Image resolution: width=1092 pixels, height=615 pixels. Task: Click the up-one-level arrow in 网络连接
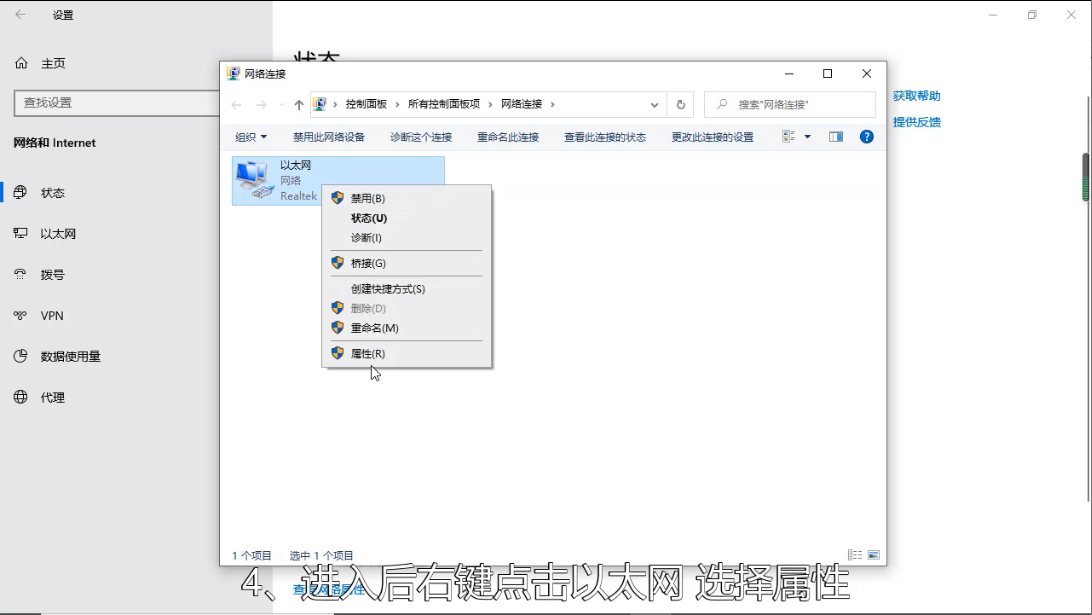click(299, 104)
